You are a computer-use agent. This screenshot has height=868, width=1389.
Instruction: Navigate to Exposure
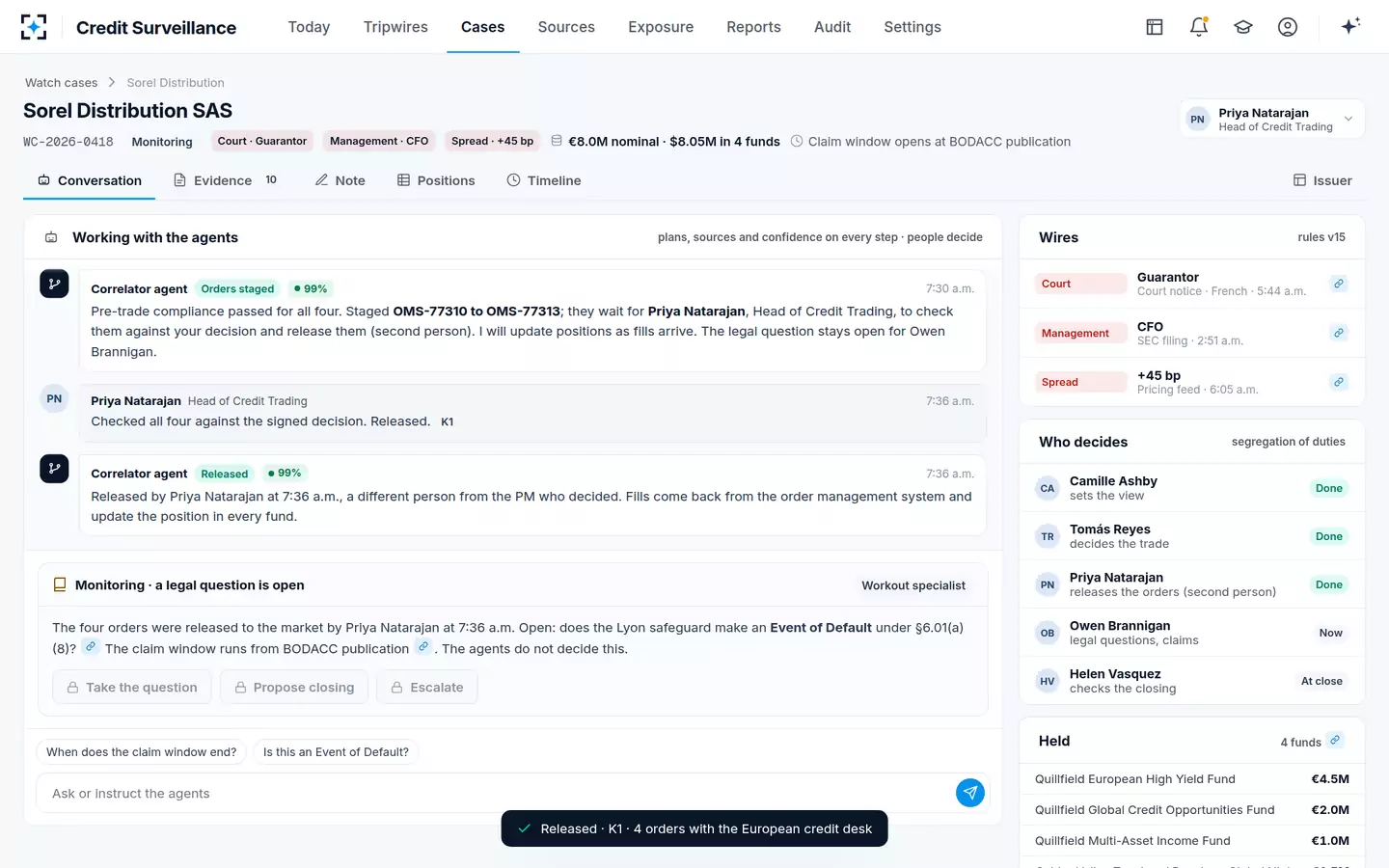(x=661, y=27)
